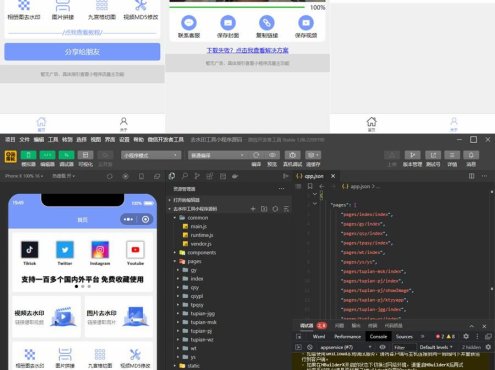The image size is (495, 370).
Task: Open the compile mode dropdown
Action: coord(217,155)
